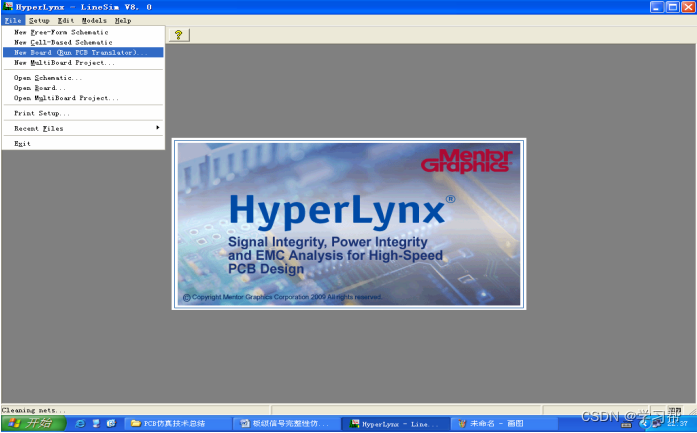Switch to PCB仿真技术总结 folder in taskbar

[177, 424]
